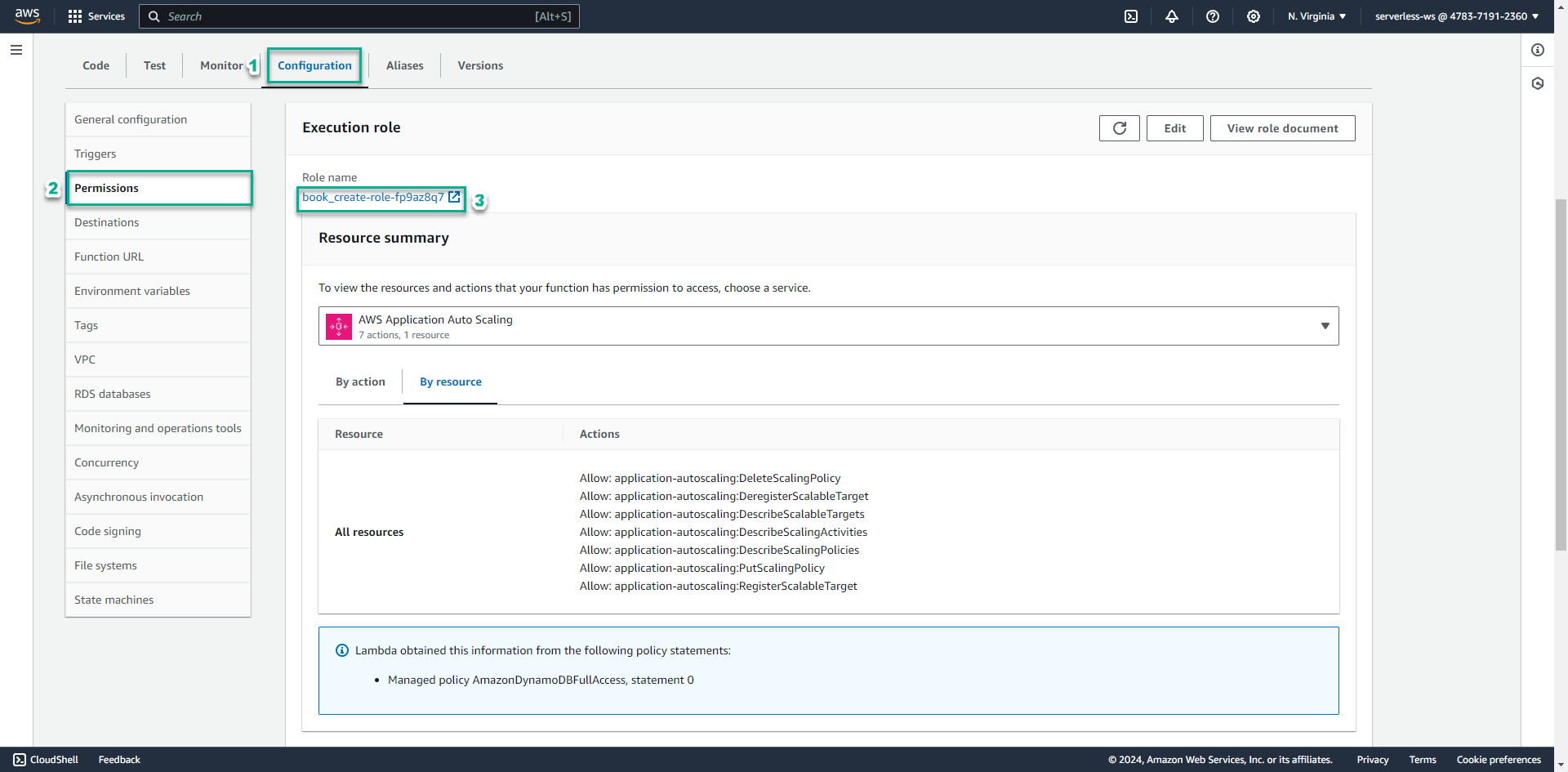Switch to the Monitor tab

click(221, 65)
